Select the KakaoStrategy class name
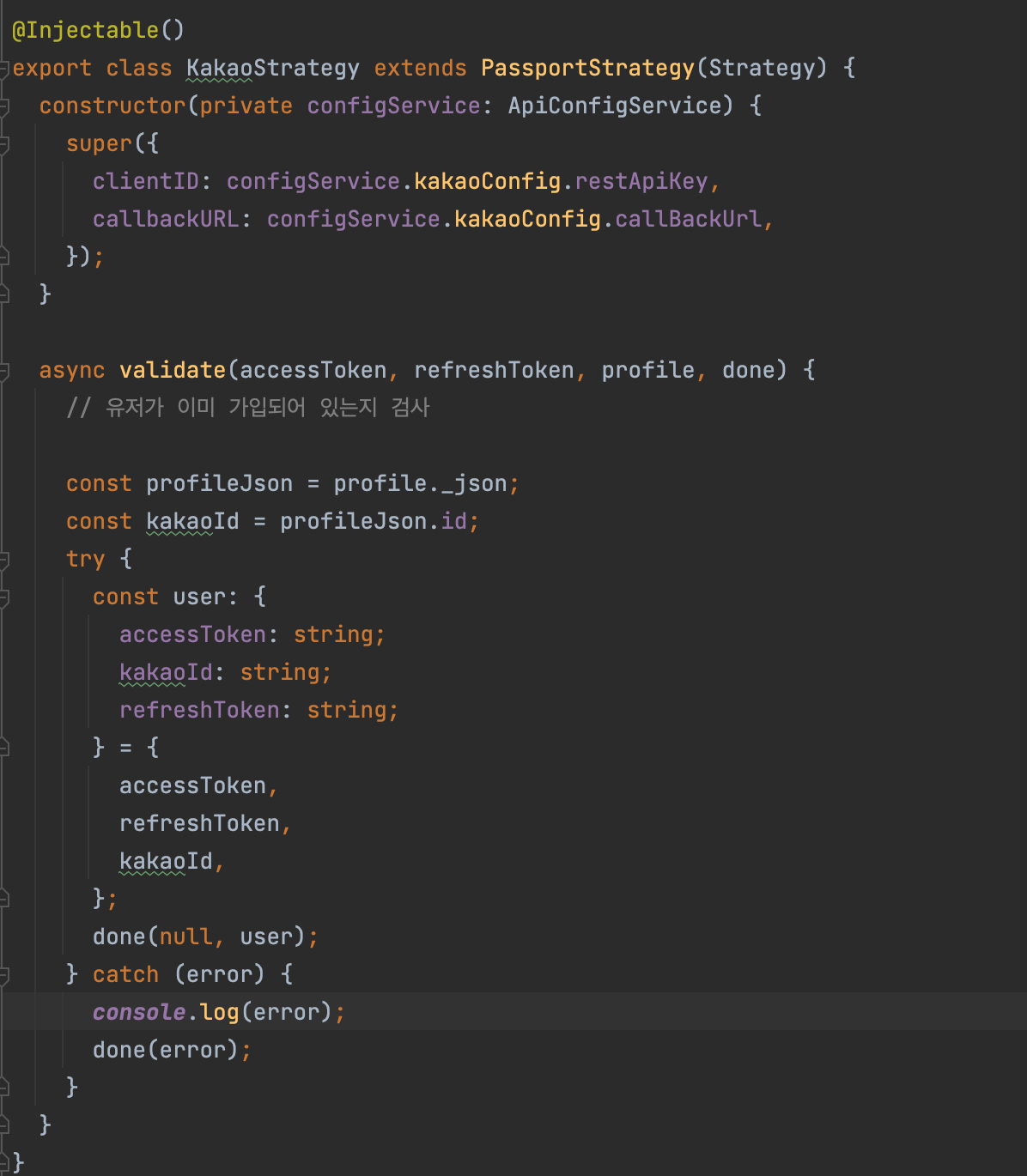This screenshot has height=1176, width=1027. pos(272,68)
